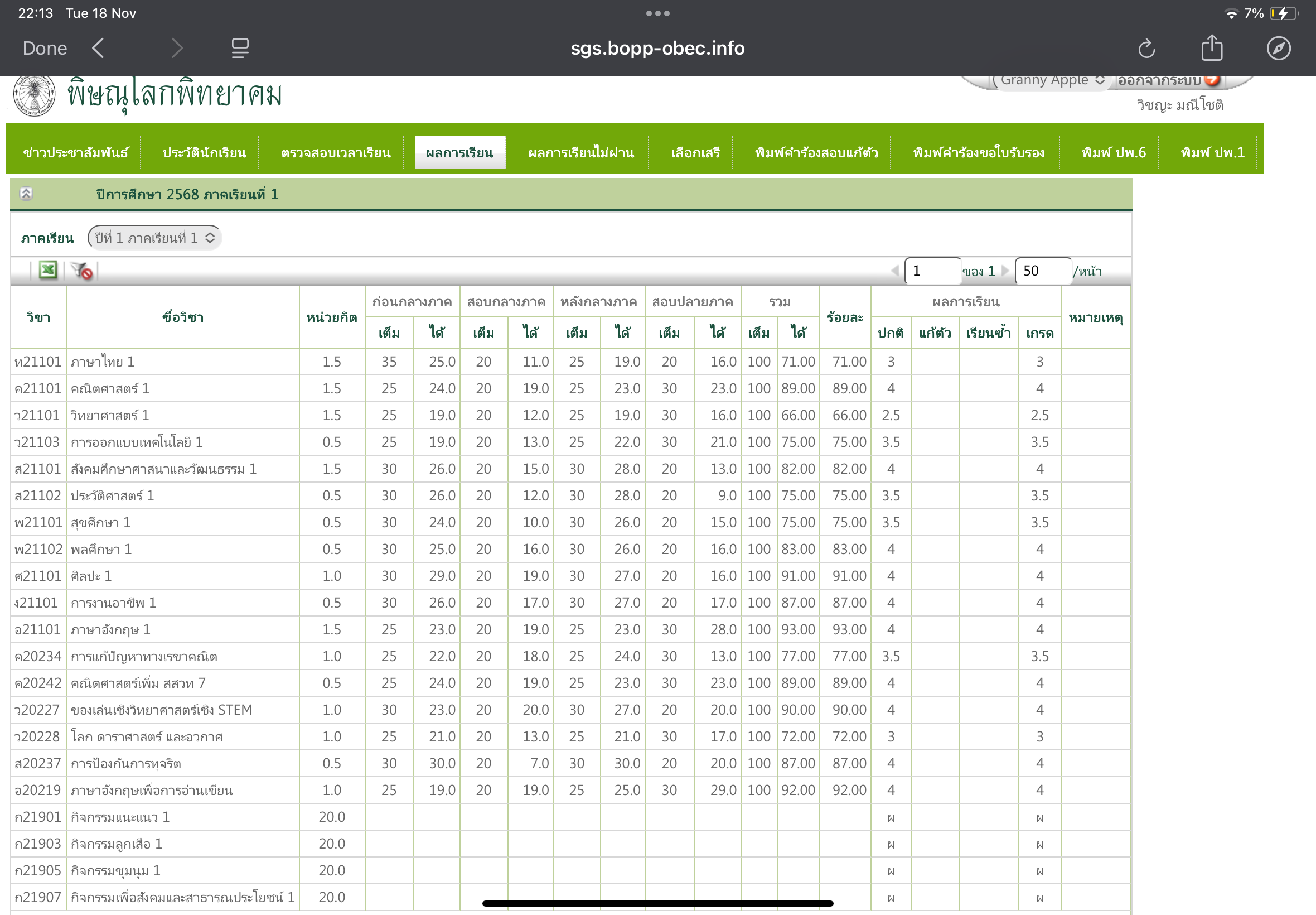Clear filter using funnel icon
This screenshot has height=915, width=1316.
tap(82, 271)
